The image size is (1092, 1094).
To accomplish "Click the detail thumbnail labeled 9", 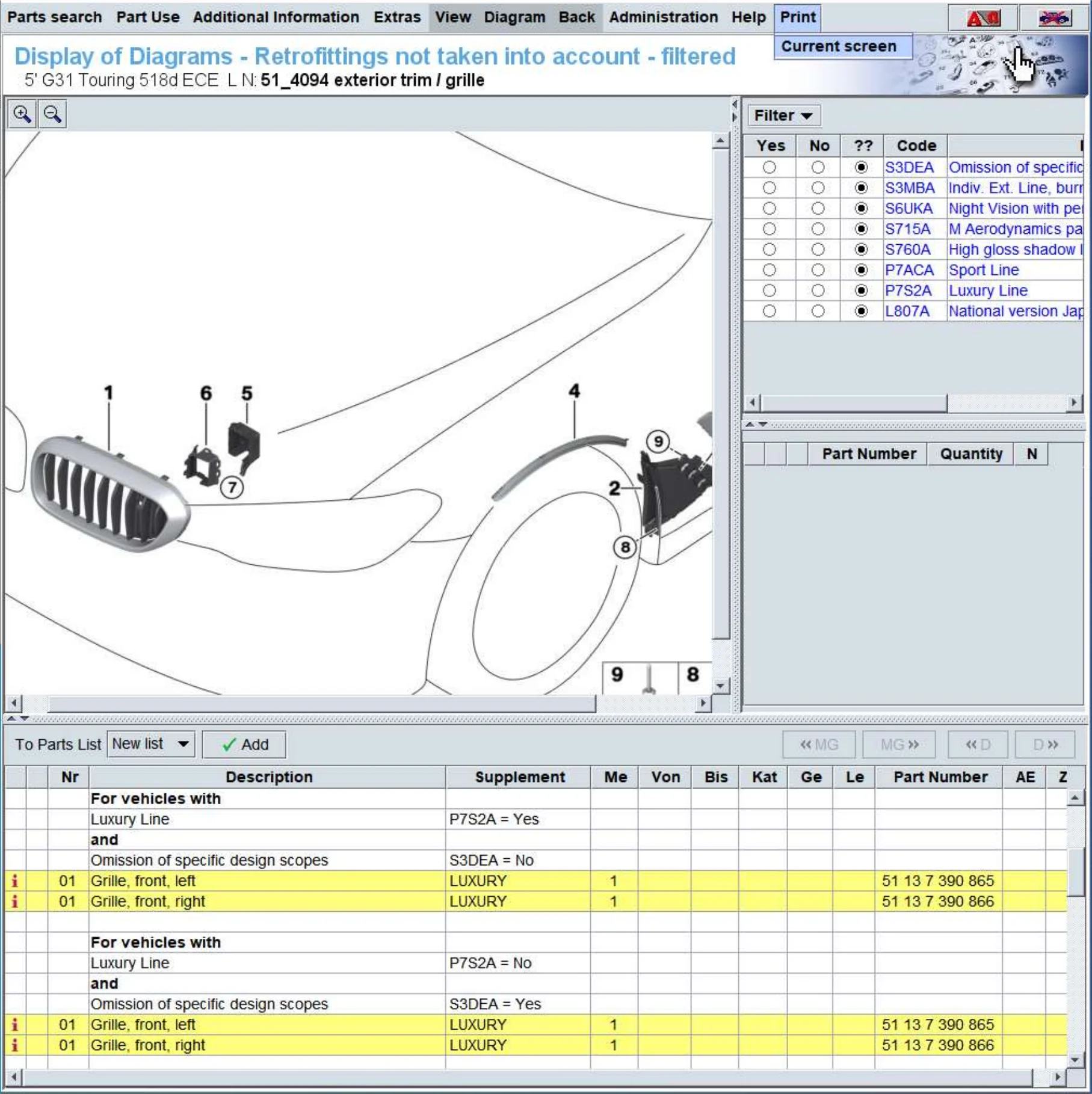I will tap(640, 678).
